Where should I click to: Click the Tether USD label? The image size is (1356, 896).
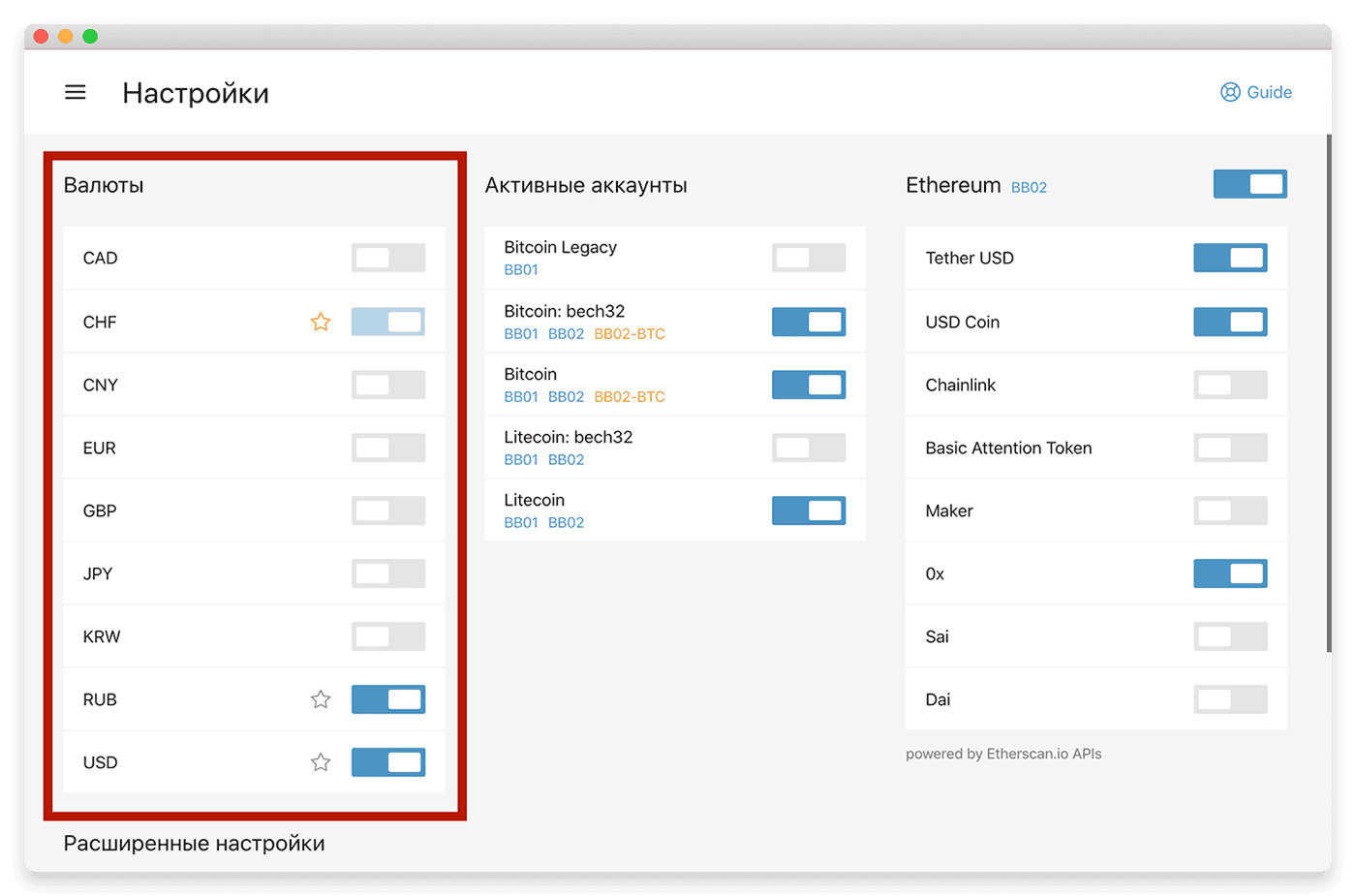pos(970,258)
